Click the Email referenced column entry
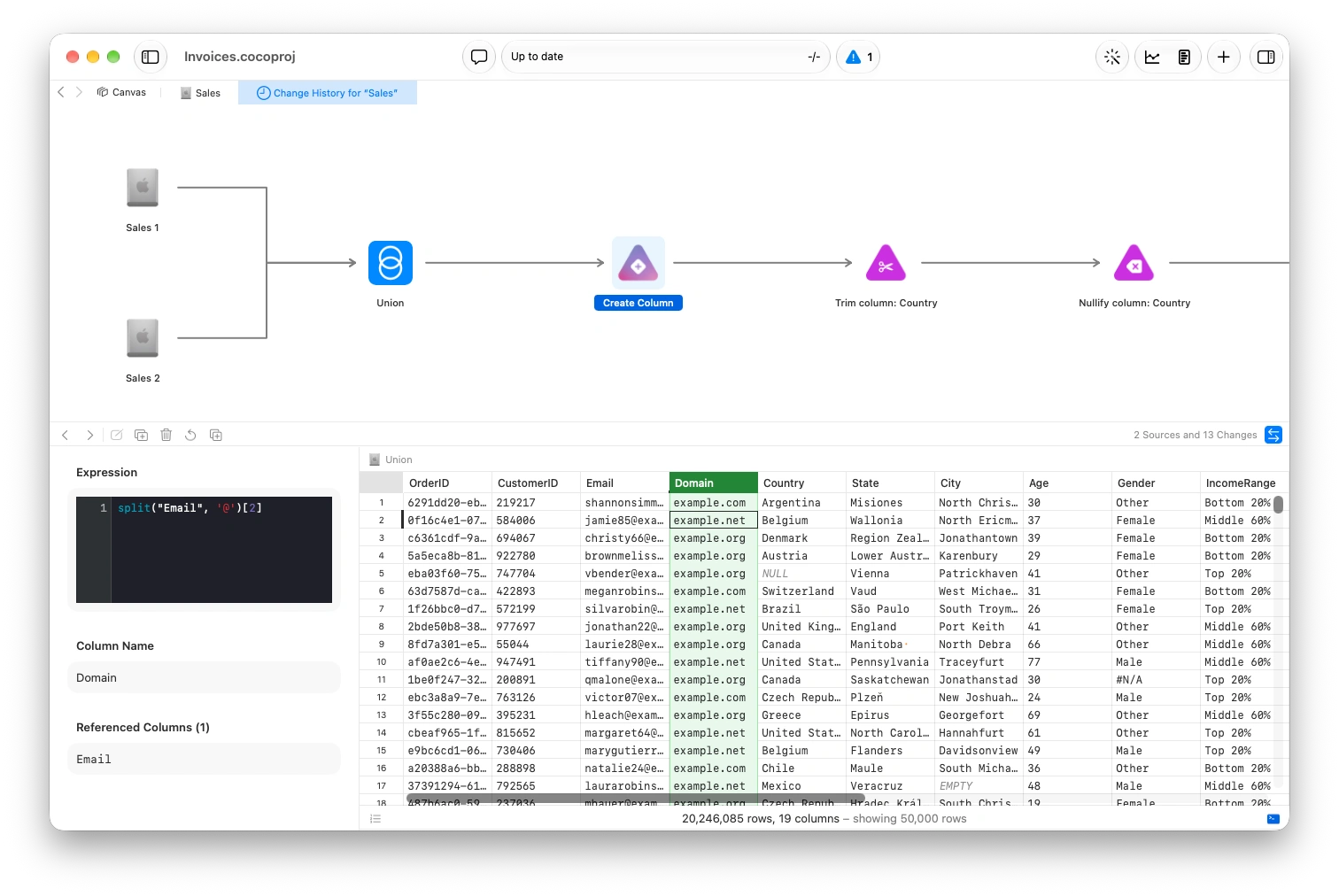1339x896 pixels. point(205,760)
